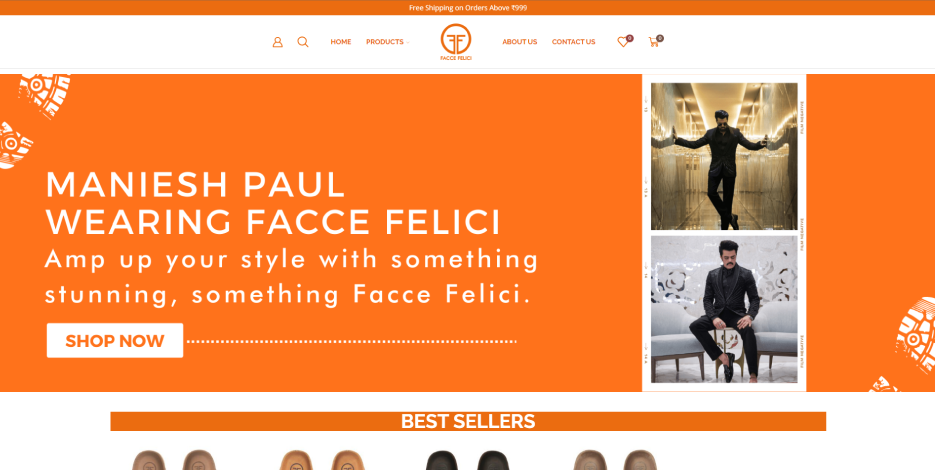Viewport: 935px width, 470px height.
Task: Open the Products menu
Action: 385,42
